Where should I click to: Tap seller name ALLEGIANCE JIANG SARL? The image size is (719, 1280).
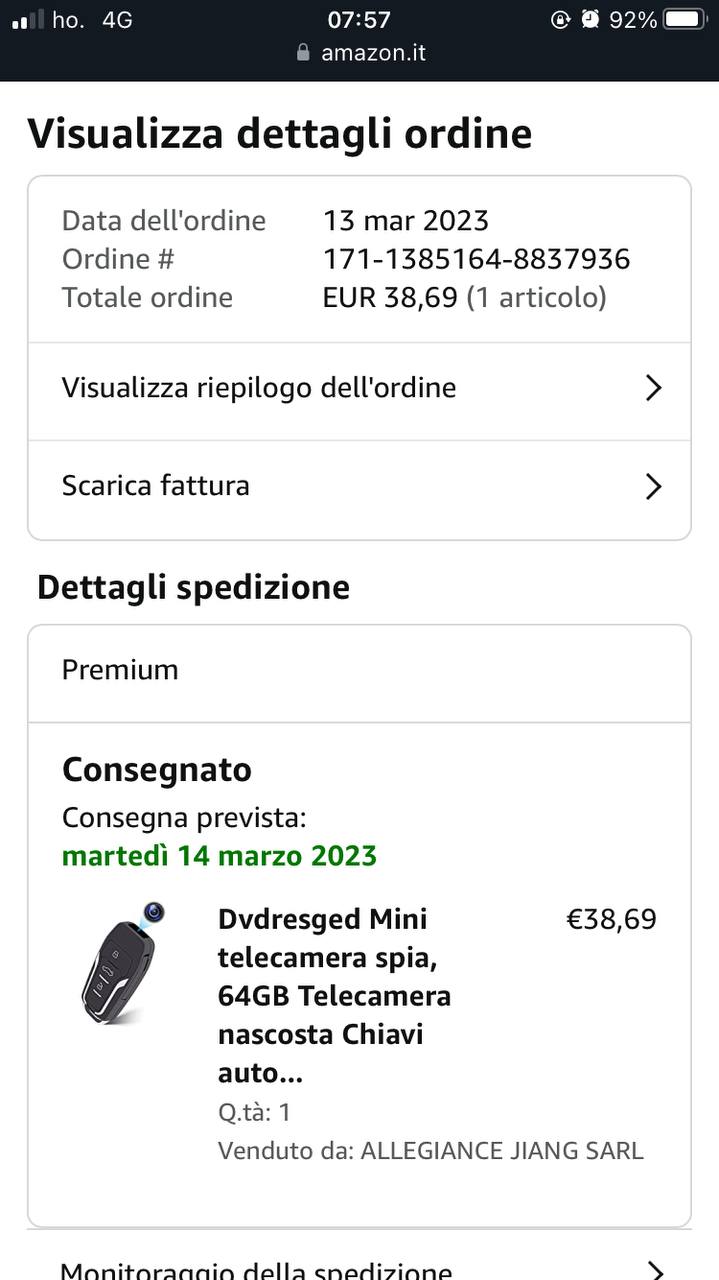coord(501,1151)
